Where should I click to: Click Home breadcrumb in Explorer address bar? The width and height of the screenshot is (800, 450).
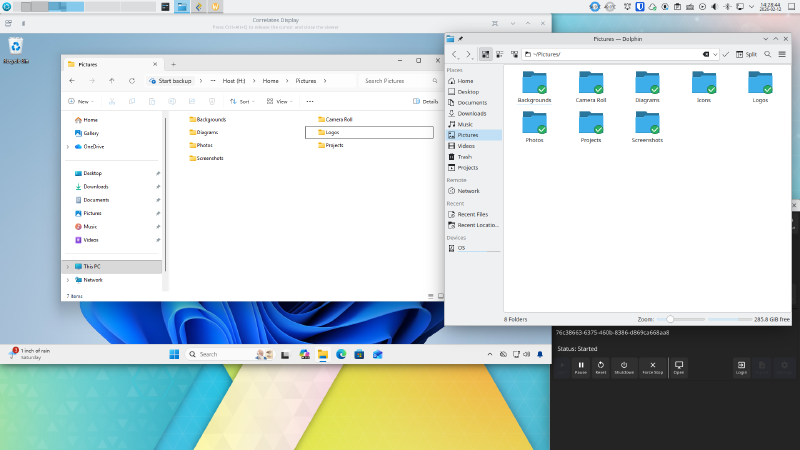point(270,81)
